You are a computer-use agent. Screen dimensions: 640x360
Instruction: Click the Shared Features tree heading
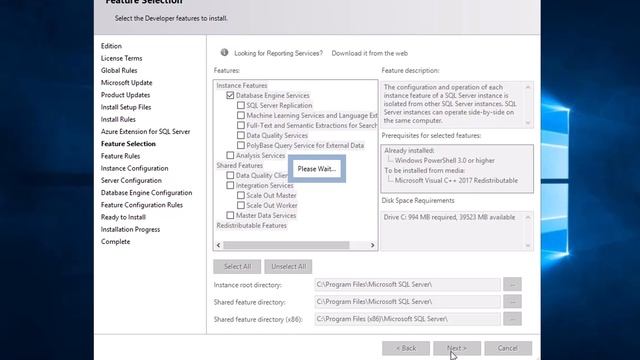coord(240,165)
